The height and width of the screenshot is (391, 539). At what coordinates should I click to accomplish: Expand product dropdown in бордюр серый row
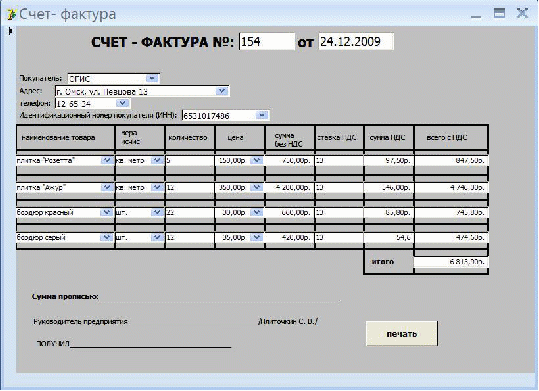[x=107, y=237]
